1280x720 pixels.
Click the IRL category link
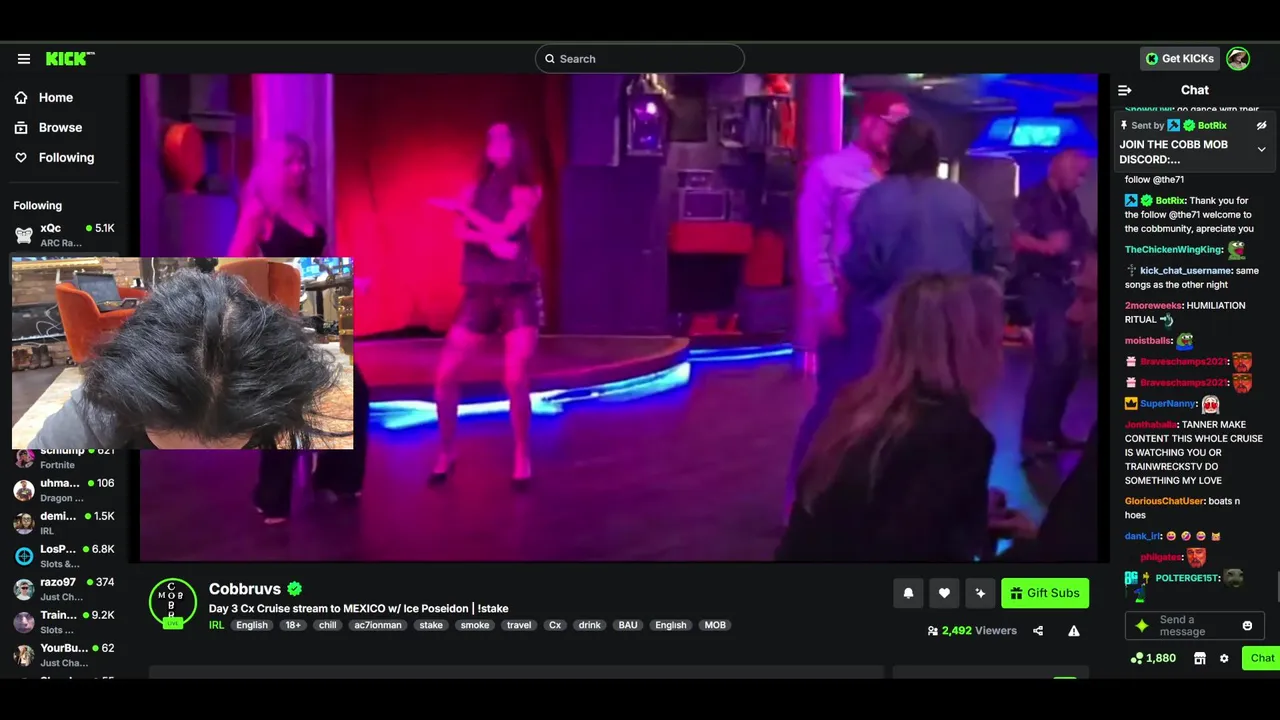(x=216, y=625)
